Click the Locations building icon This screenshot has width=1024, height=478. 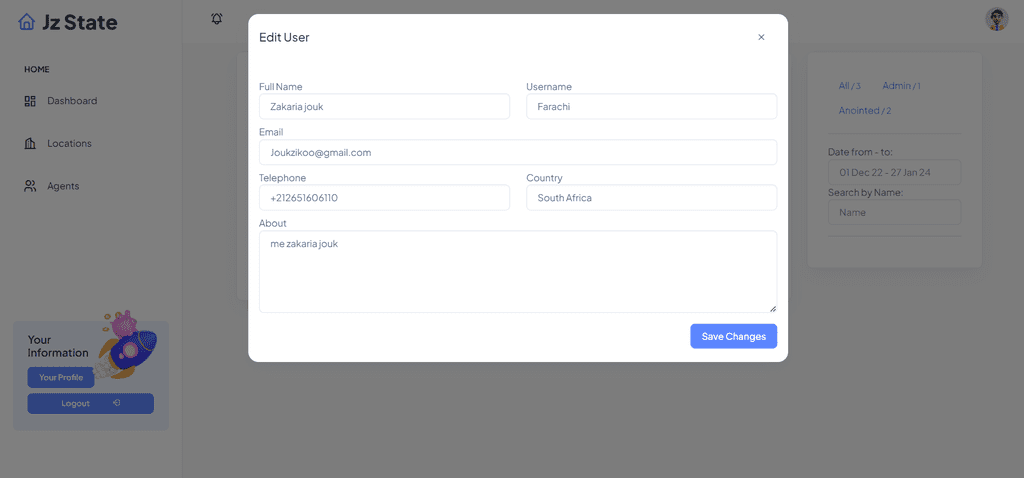(x=30, y=144)
